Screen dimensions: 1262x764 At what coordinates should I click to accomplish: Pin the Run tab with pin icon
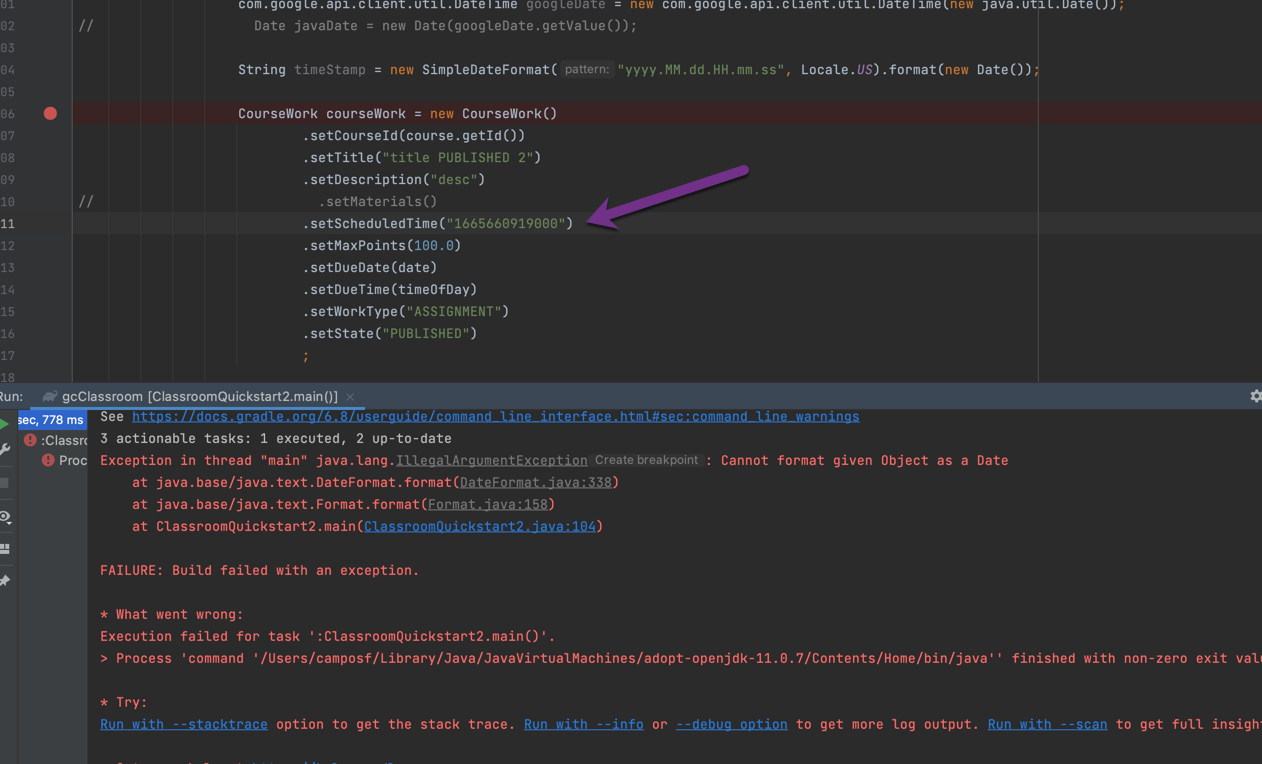coord(5,580)
